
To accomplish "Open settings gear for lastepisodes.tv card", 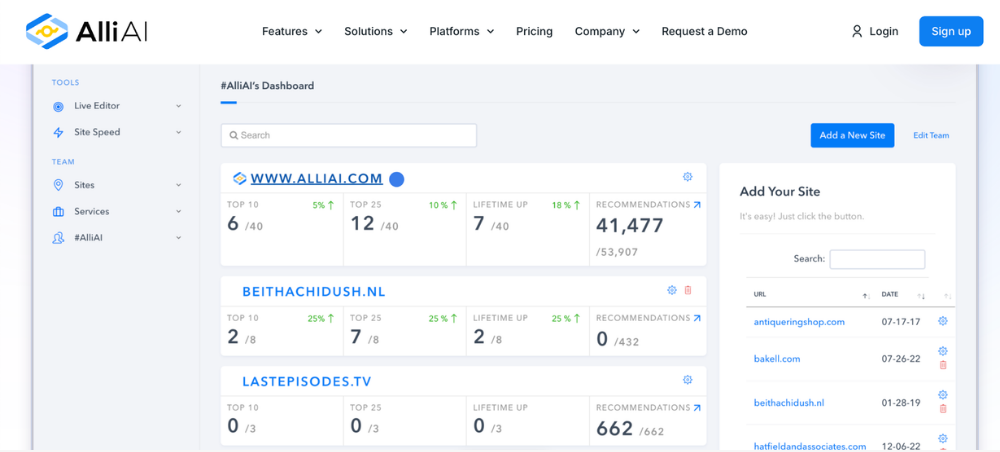I will pyautogui.click(x=688, y=379).
